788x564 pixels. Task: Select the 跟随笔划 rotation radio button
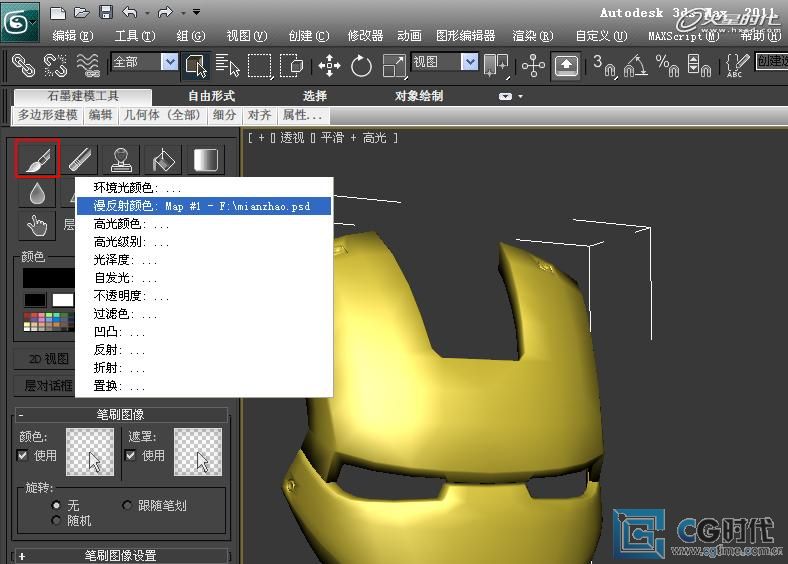click(127, 505)
